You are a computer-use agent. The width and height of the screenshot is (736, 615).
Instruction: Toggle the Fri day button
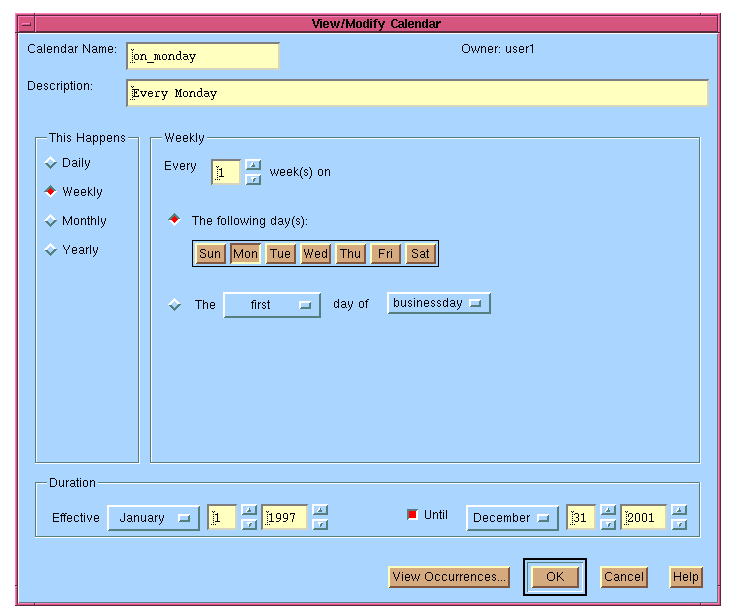(385, 254)
